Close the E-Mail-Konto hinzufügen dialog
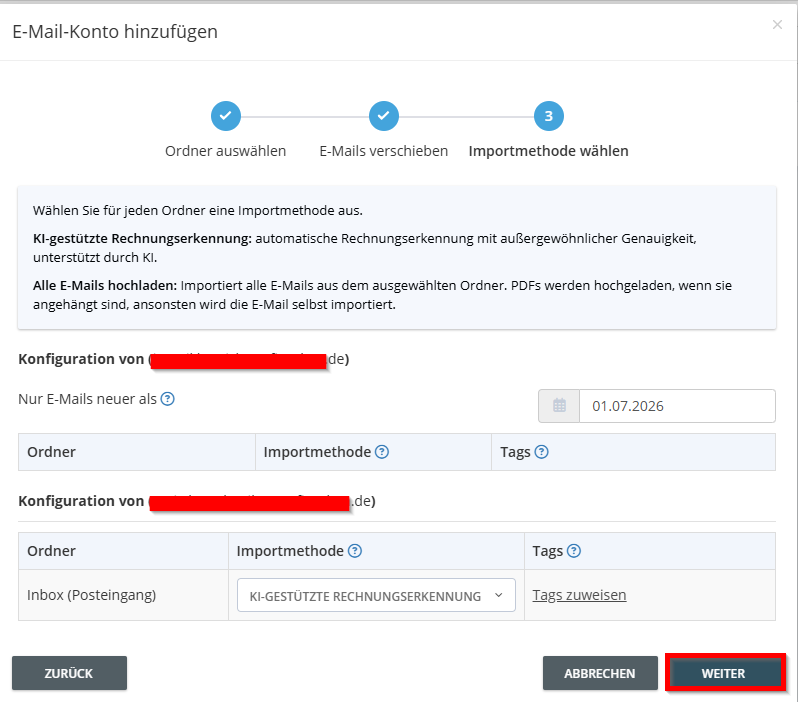Viewport: 798px width, 702px height. tap(777, 24)
